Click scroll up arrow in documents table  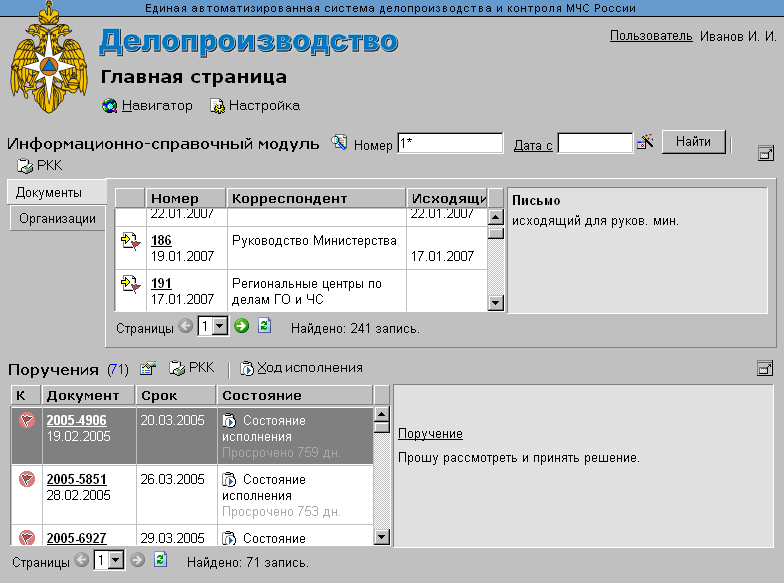coord(495,218)
